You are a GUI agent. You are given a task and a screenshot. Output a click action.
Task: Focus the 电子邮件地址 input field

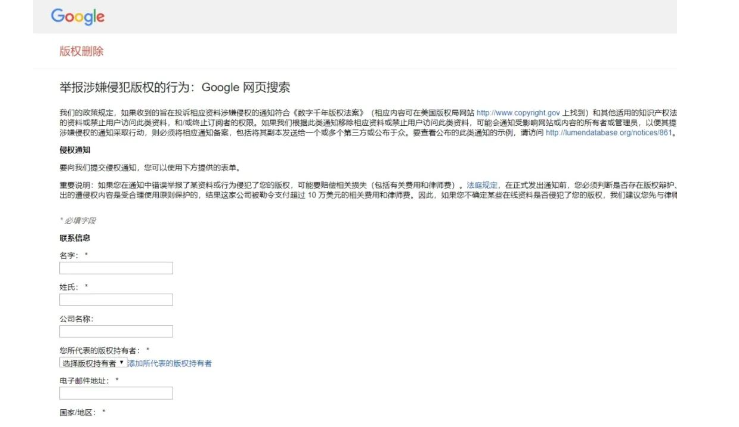click(116, 394)
